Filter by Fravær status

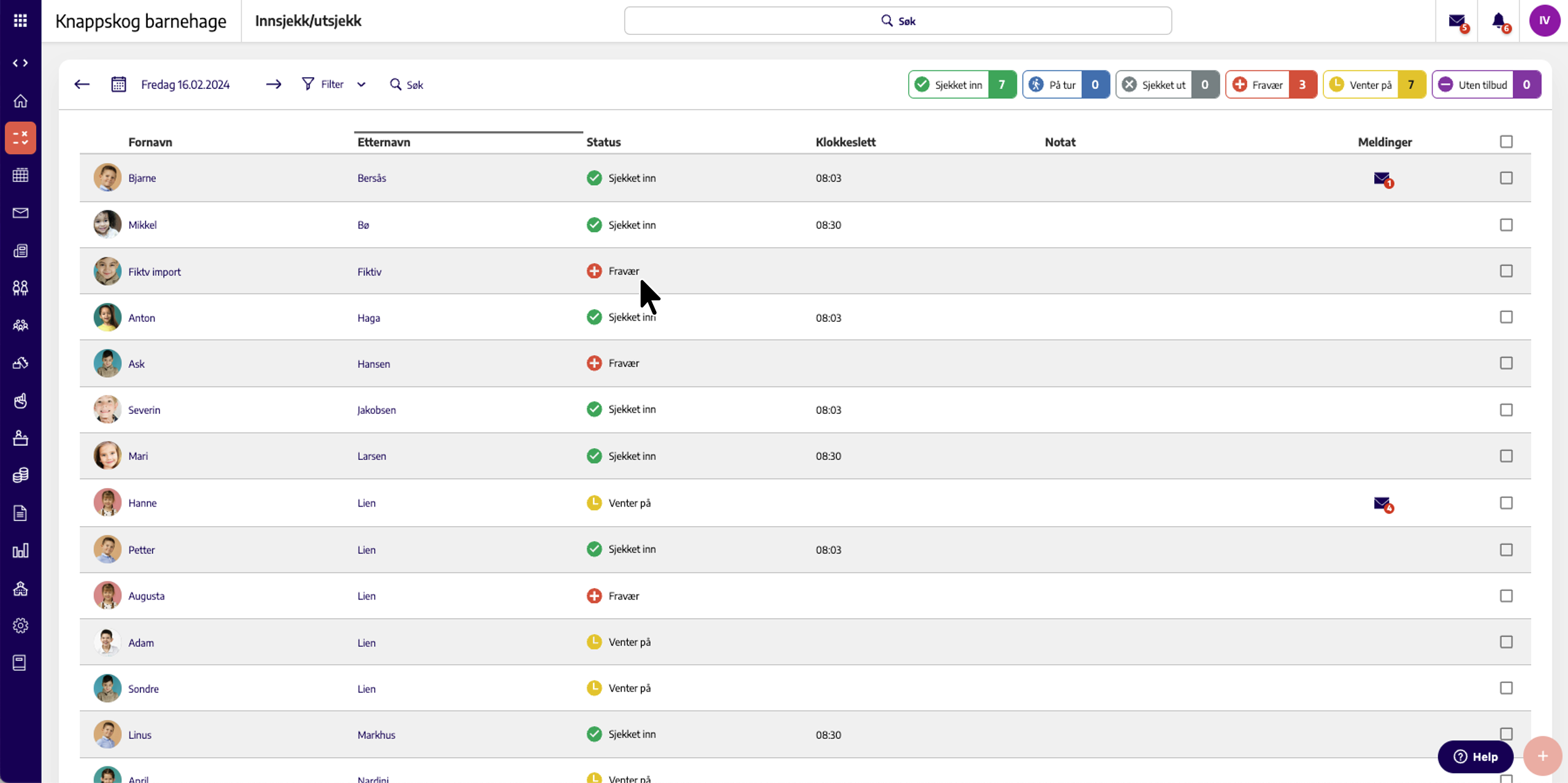[x=1271, y=85]
